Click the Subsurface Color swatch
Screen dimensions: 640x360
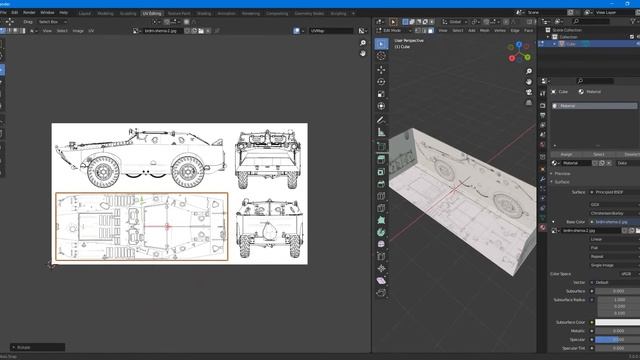pos(618,322)
